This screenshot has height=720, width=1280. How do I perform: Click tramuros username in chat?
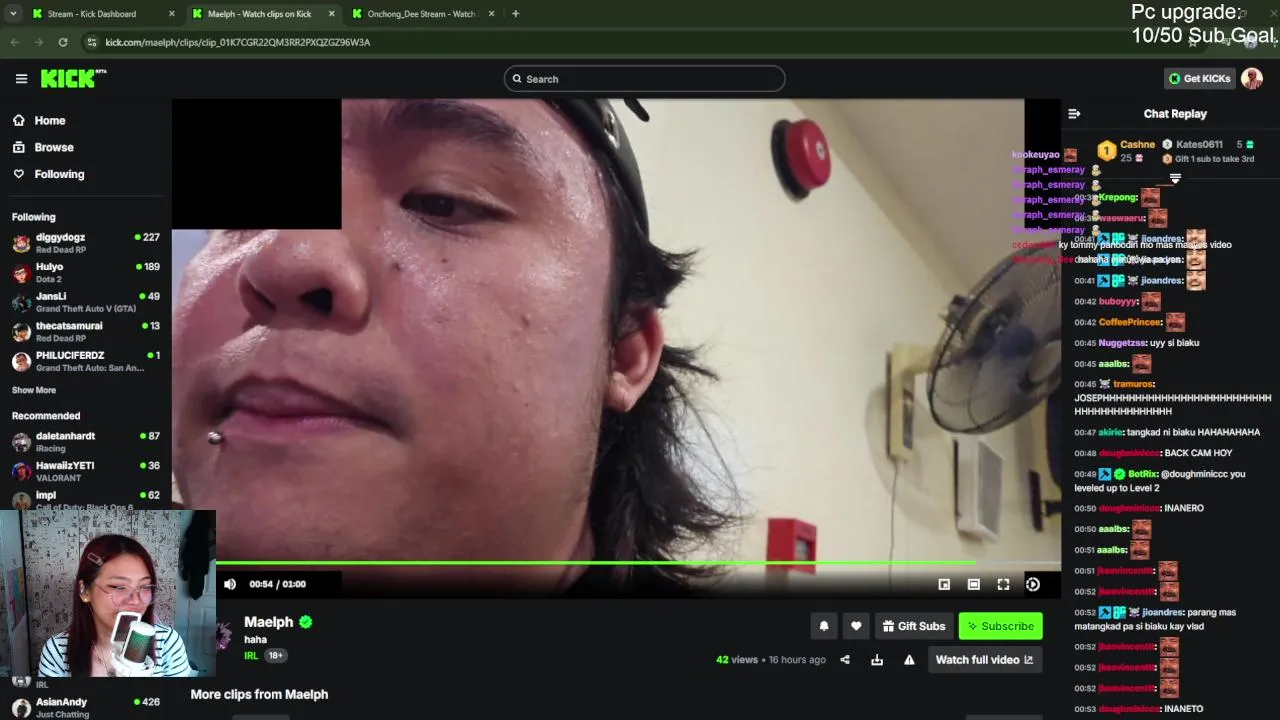point(1134,384)
